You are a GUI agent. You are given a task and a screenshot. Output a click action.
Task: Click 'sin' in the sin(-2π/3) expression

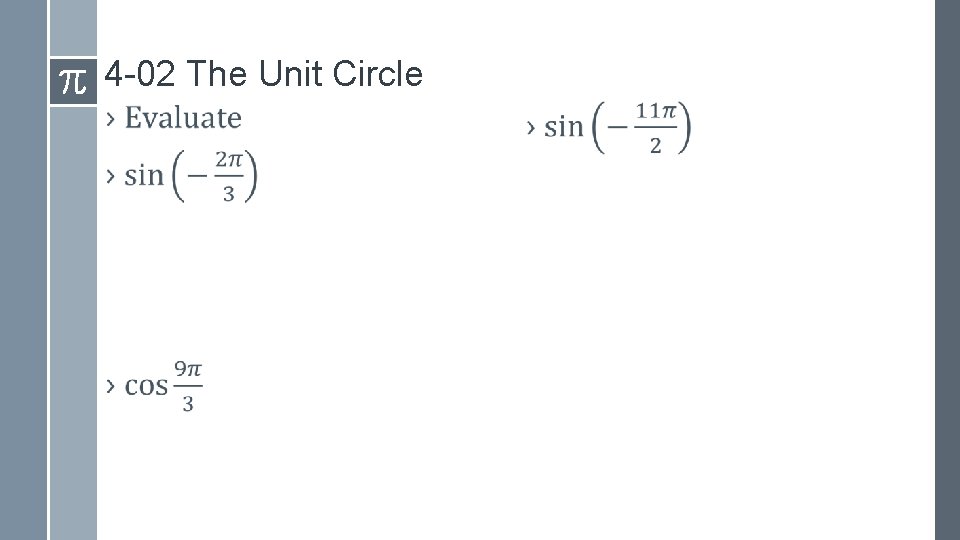click(143, 176)
